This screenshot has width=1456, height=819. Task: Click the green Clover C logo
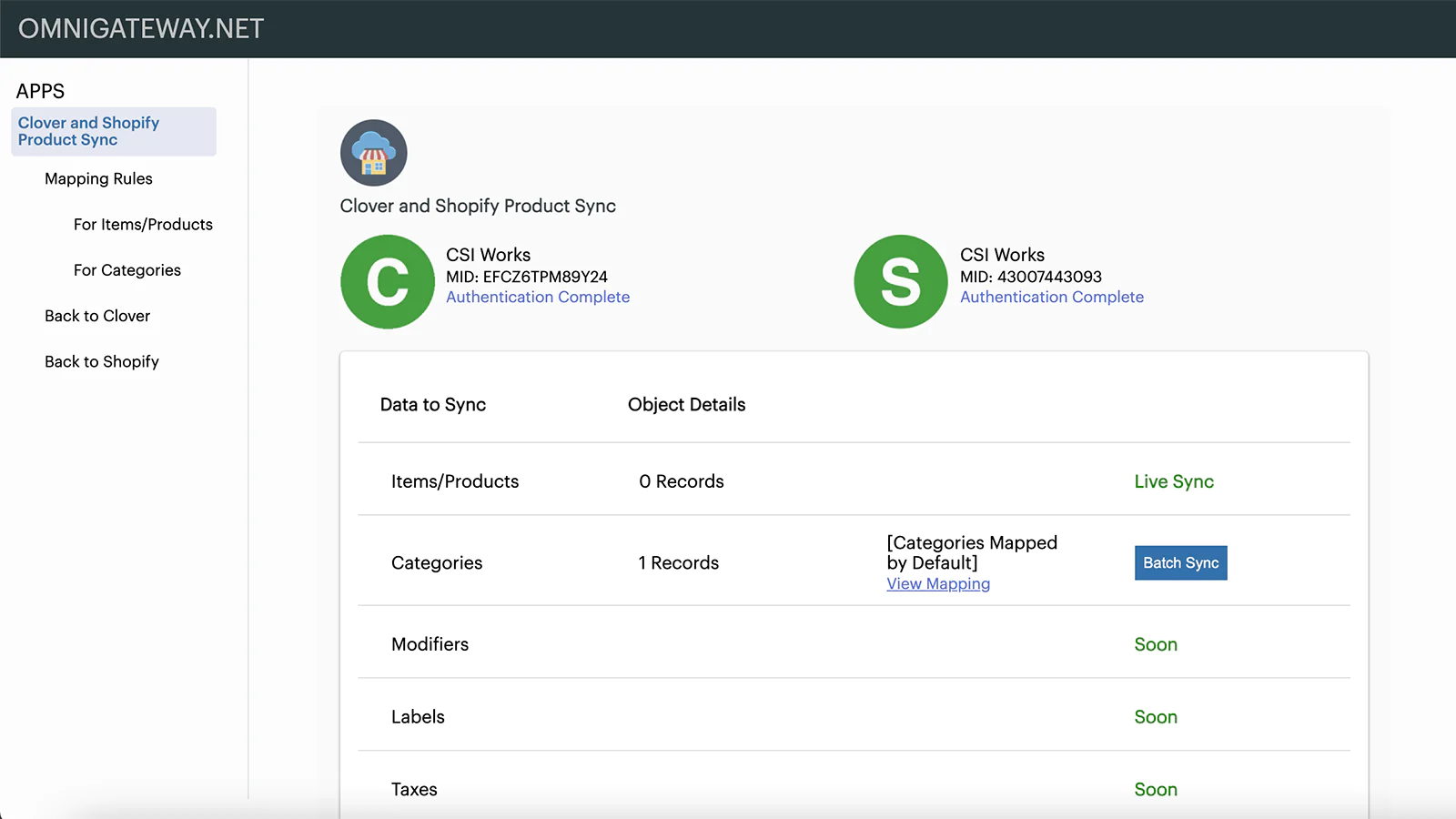[388, 281]
